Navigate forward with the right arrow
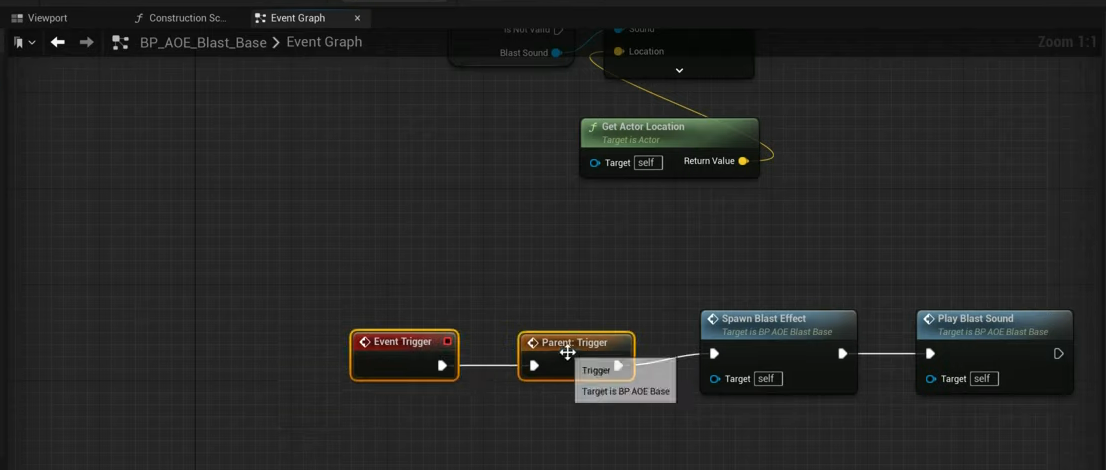 (x=86, y=42)
